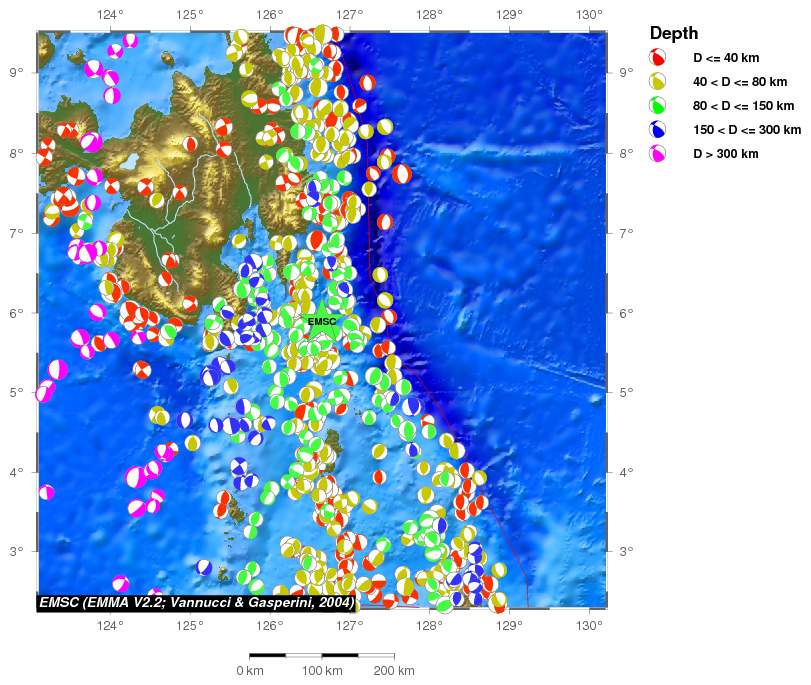Select the '124°' longitude label on bottom axis
The width and height of the screenshot is (811, 685).
(x=110, y=626)
